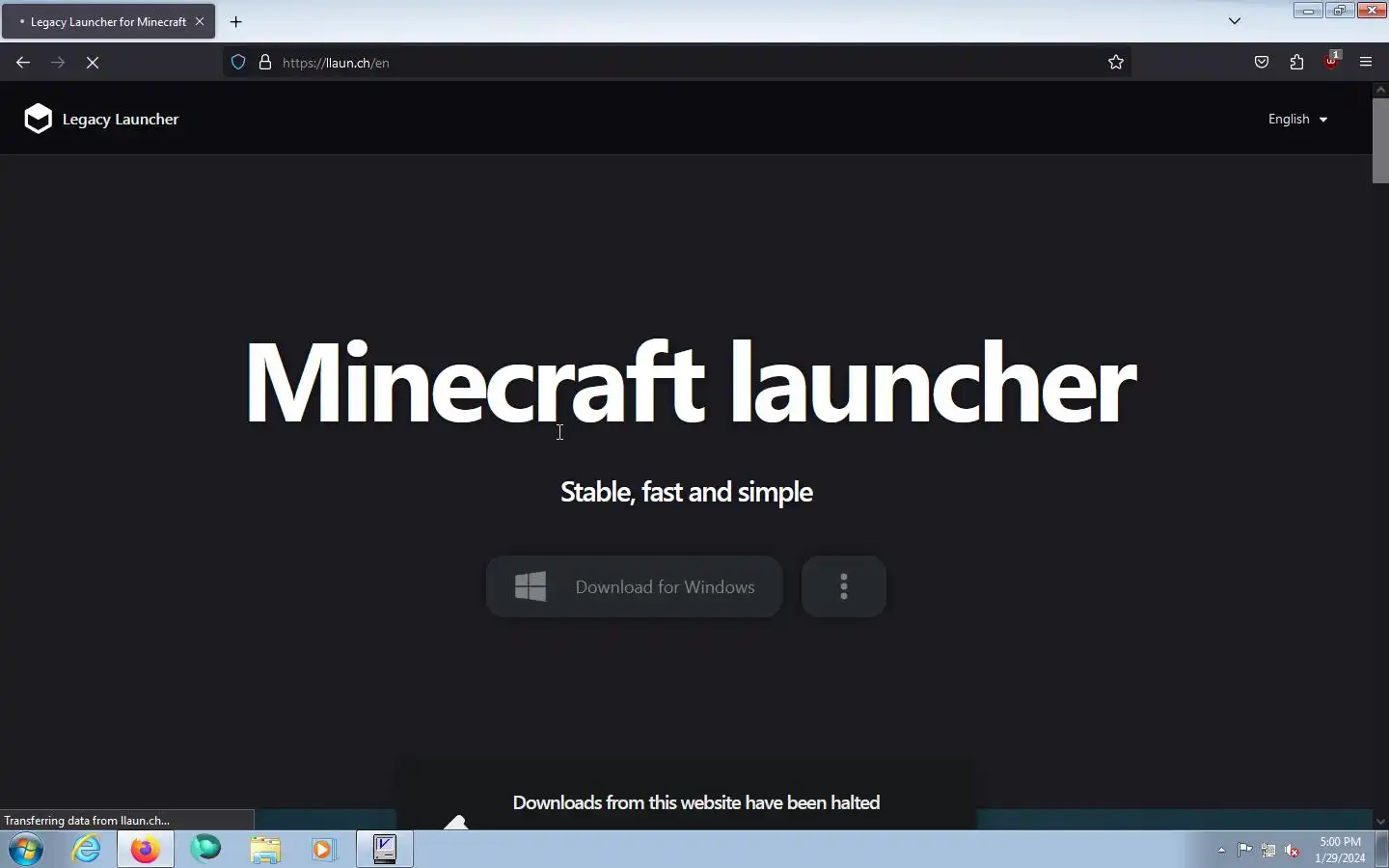The image size is (1389, 868).
Task: Click the green round taskbar app icon
Action: pos(205,850)
